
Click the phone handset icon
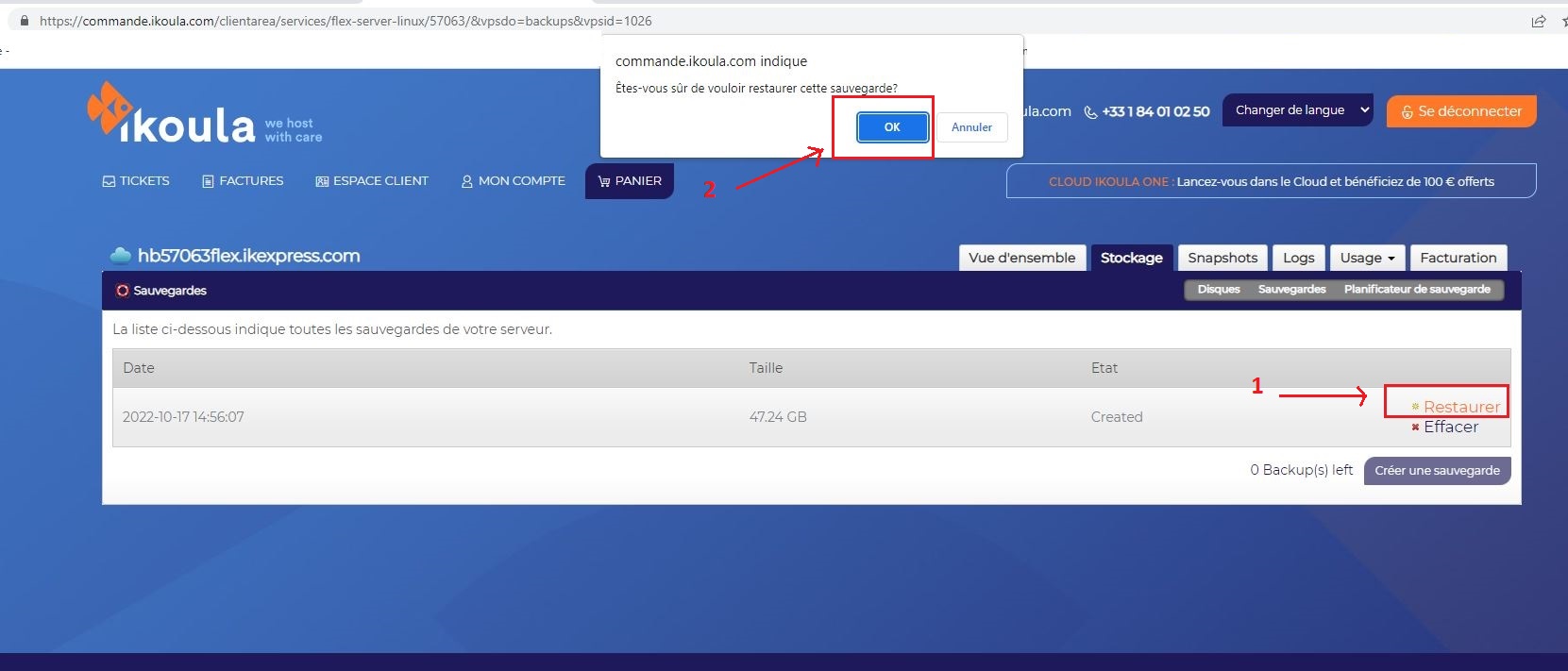(1090, 112)
